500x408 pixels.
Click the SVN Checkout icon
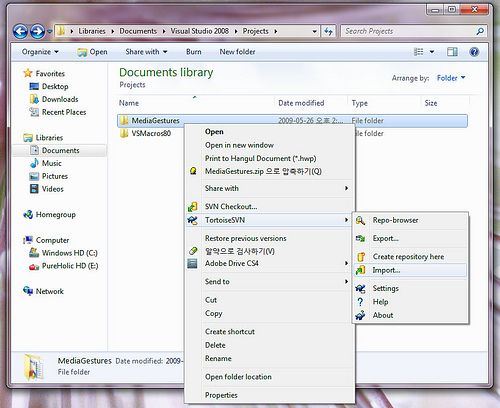point(193,207)
